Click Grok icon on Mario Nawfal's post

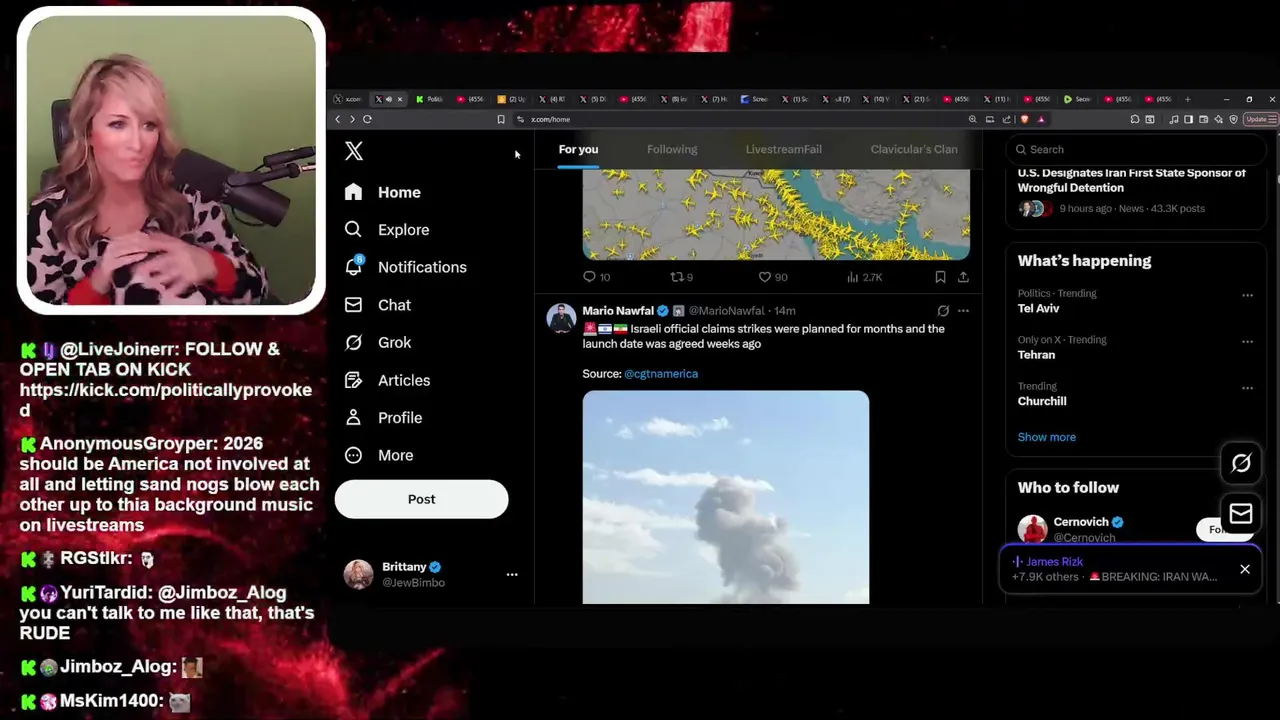pyautogui.click(x=943, y=311)
